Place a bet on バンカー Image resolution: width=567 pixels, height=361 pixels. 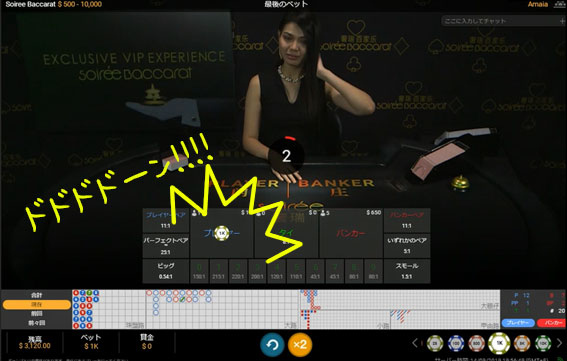point(351,233)
